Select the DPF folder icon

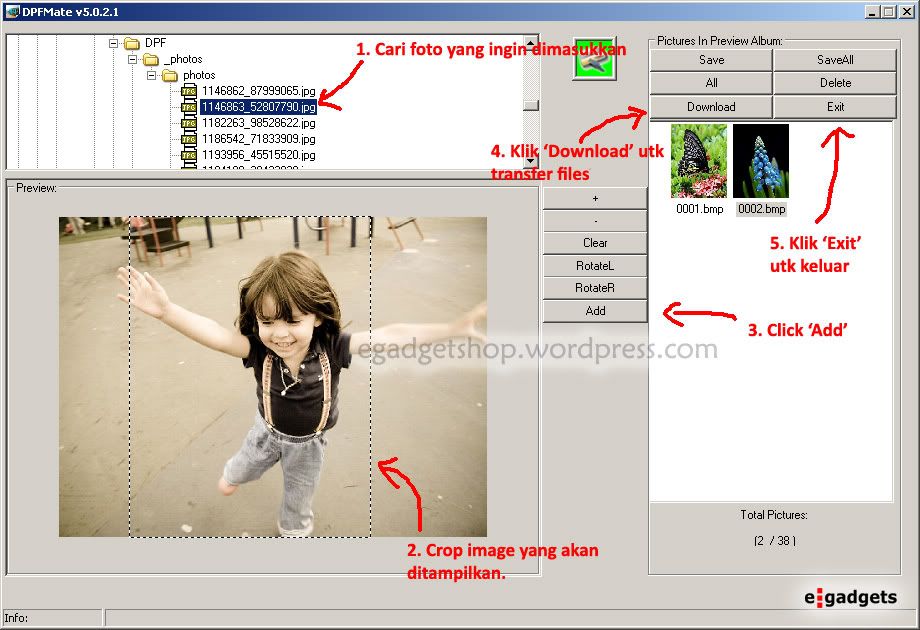point(132,43)
